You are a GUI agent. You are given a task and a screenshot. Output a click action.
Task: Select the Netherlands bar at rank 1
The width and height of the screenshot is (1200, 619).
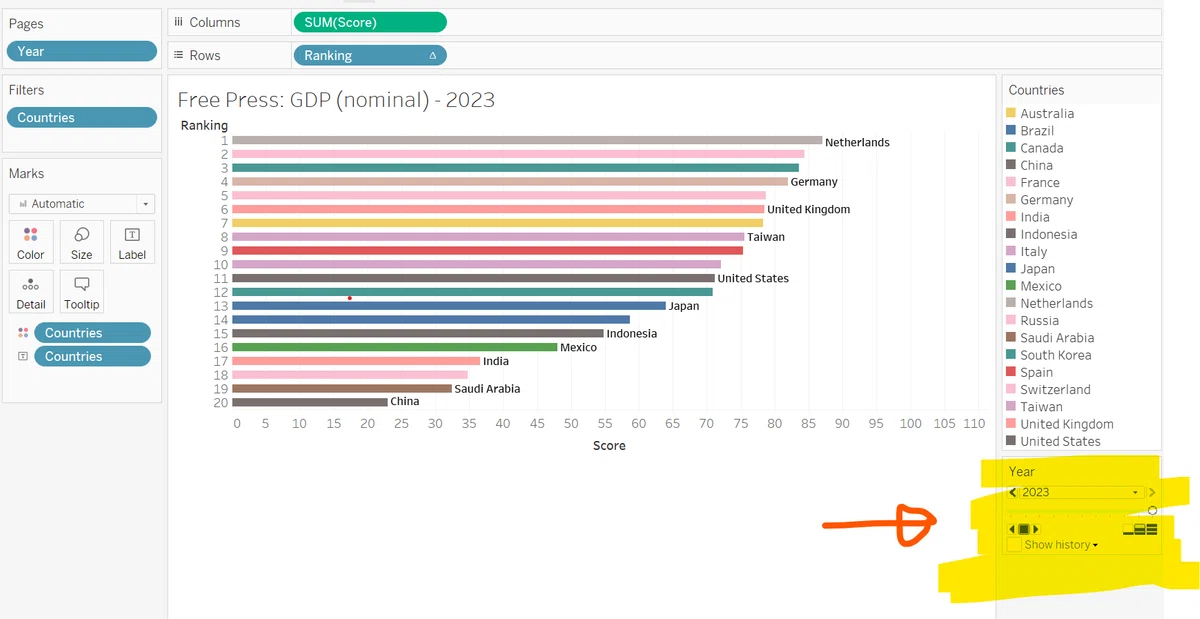click(x=527, y=141)
